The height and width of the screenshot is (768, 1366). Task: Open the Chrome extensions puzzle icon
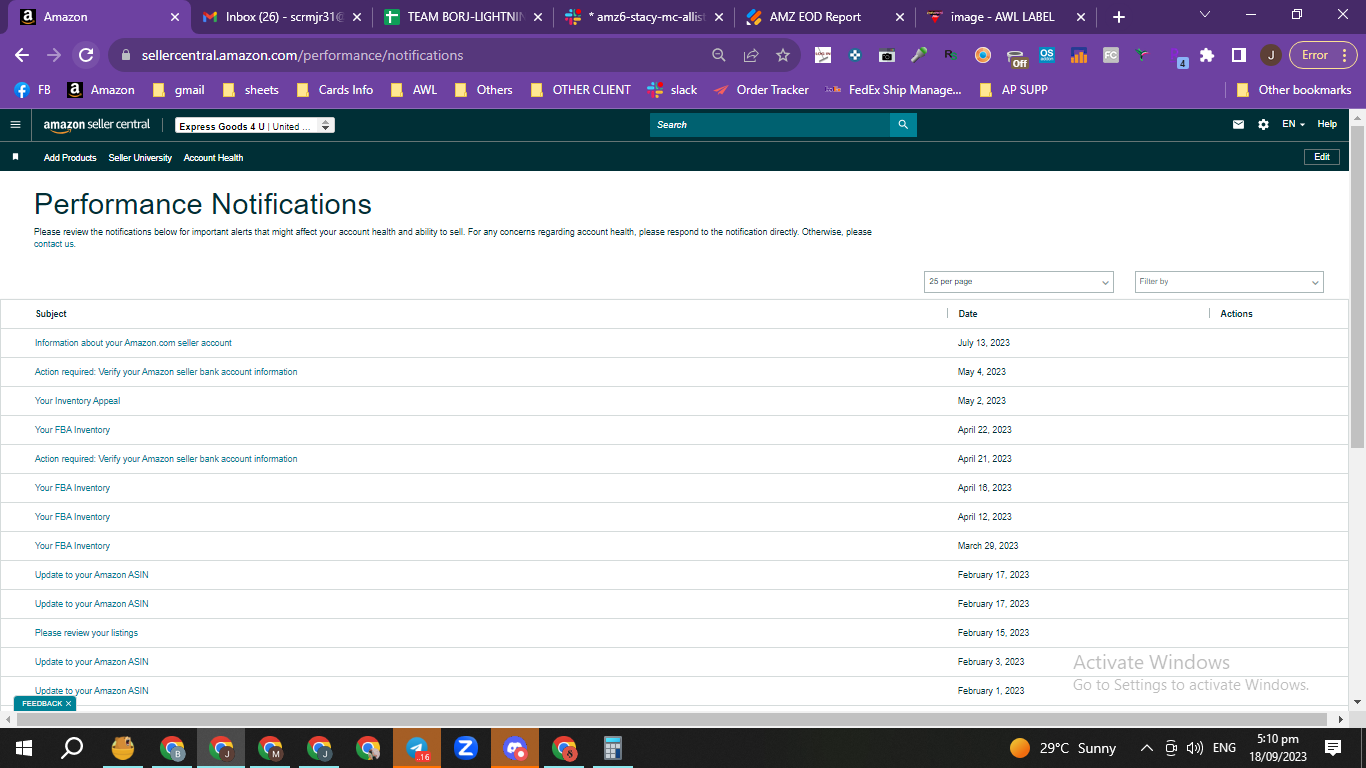coord(1207,56)
